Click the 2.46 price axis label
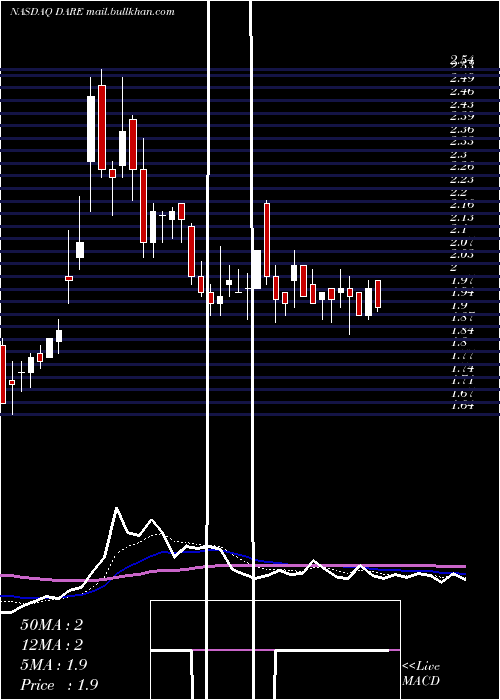Viewport: 500px width, 700px height. point(462,92)
